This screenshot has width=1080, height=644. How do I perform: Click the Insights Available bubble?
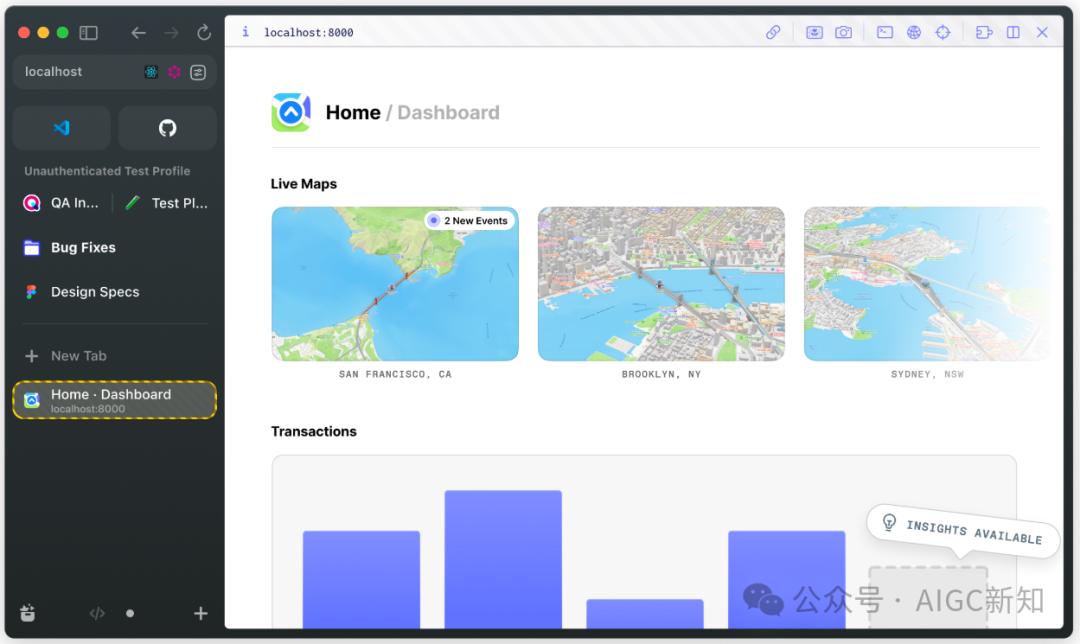[962, 532]
